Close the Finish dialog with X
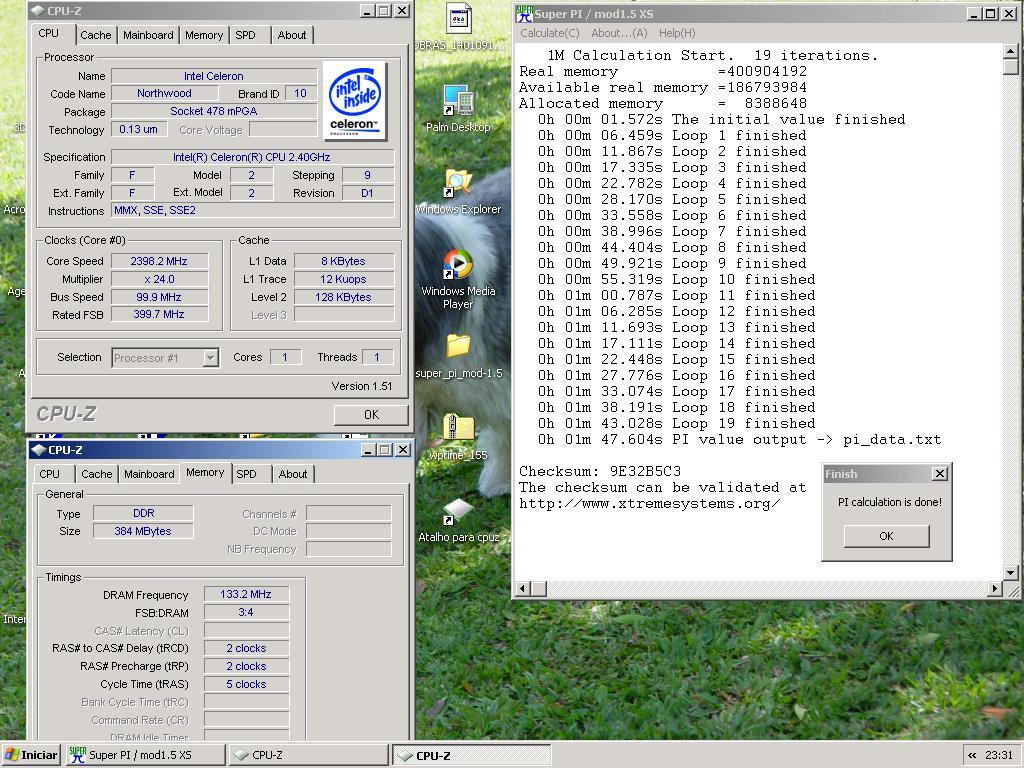This screenshot has height=768, width=1024. tap(940, 473)
